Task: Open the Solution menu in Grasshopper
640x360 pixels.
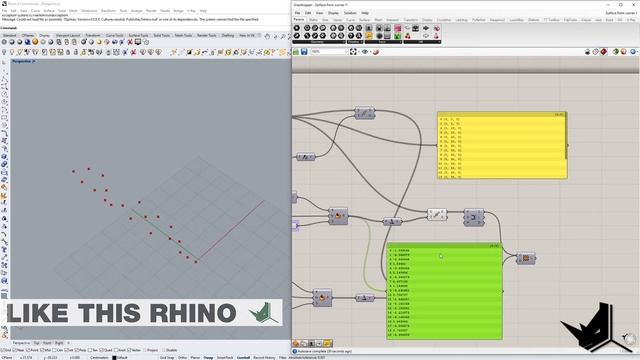Action: [x=350, y=13]
